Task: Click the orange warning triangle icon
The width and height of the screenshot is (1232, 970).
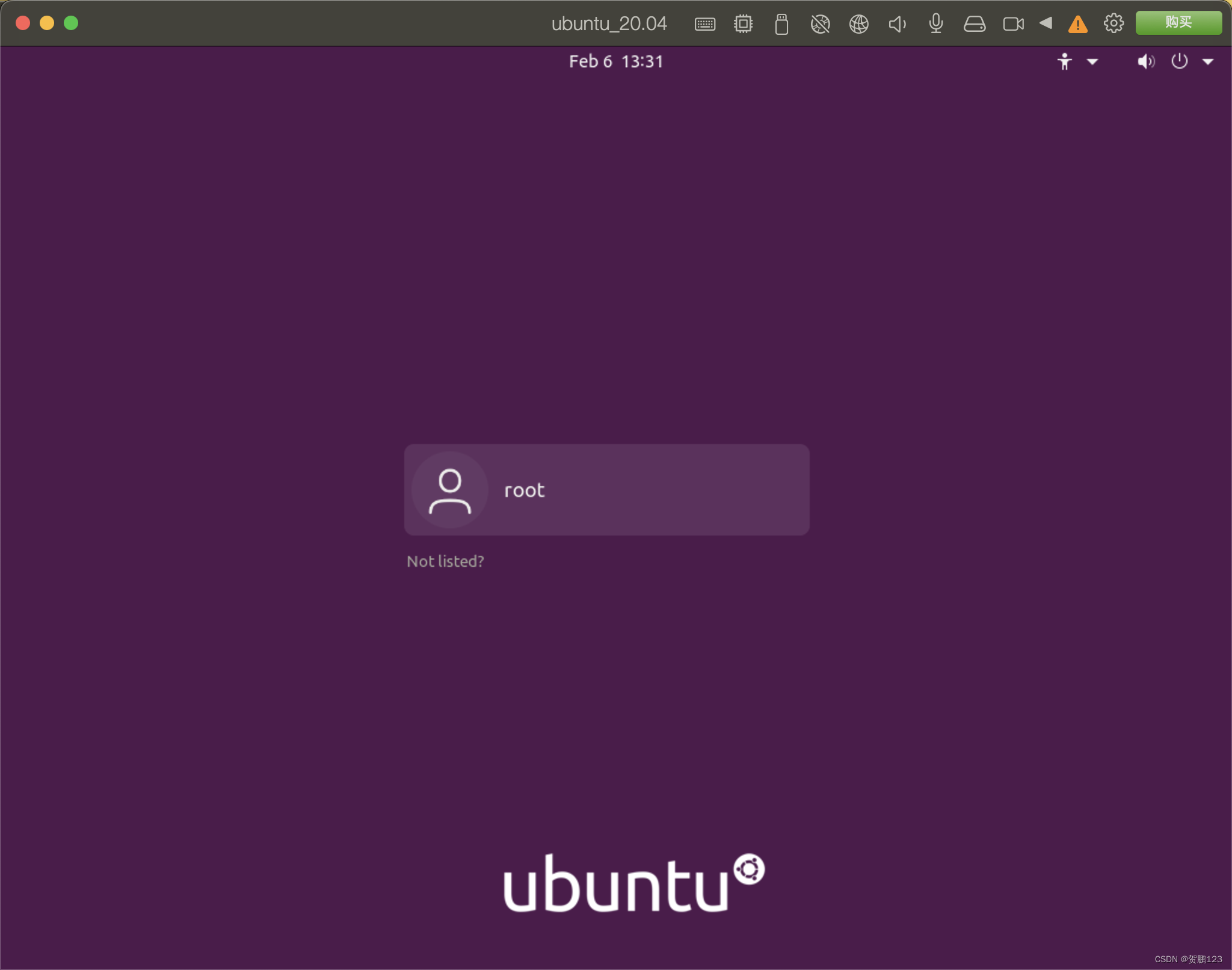Action: (1077, 24)
